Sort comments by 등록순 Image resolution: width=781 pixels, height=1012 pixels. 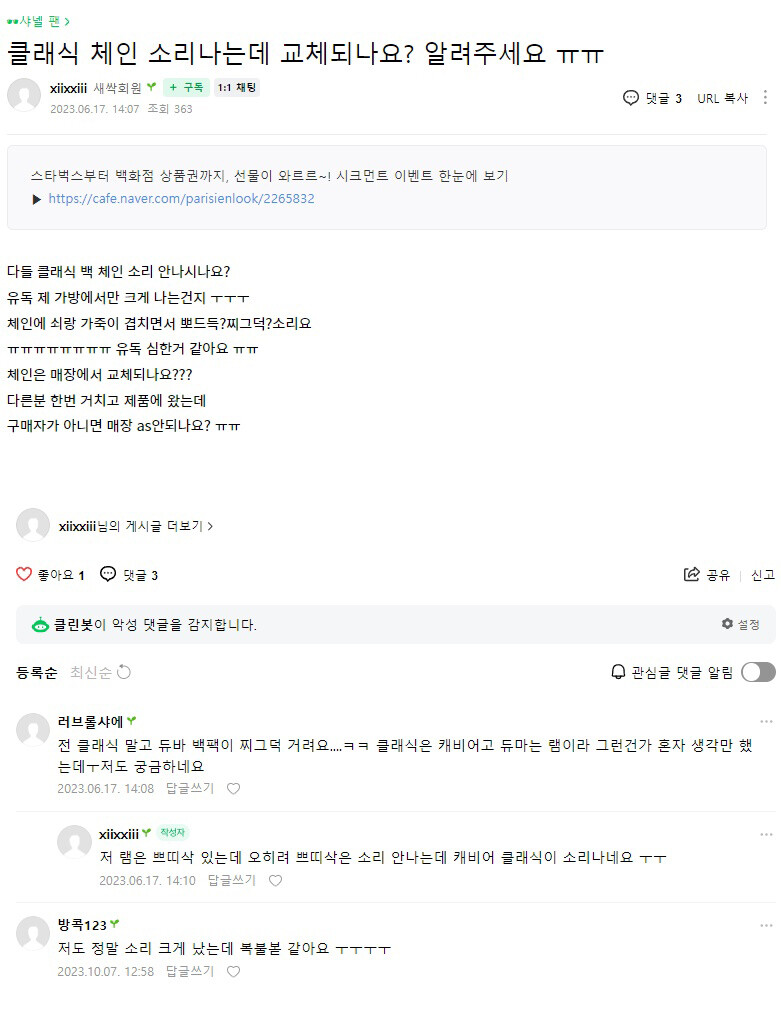[x=36, y=672]
